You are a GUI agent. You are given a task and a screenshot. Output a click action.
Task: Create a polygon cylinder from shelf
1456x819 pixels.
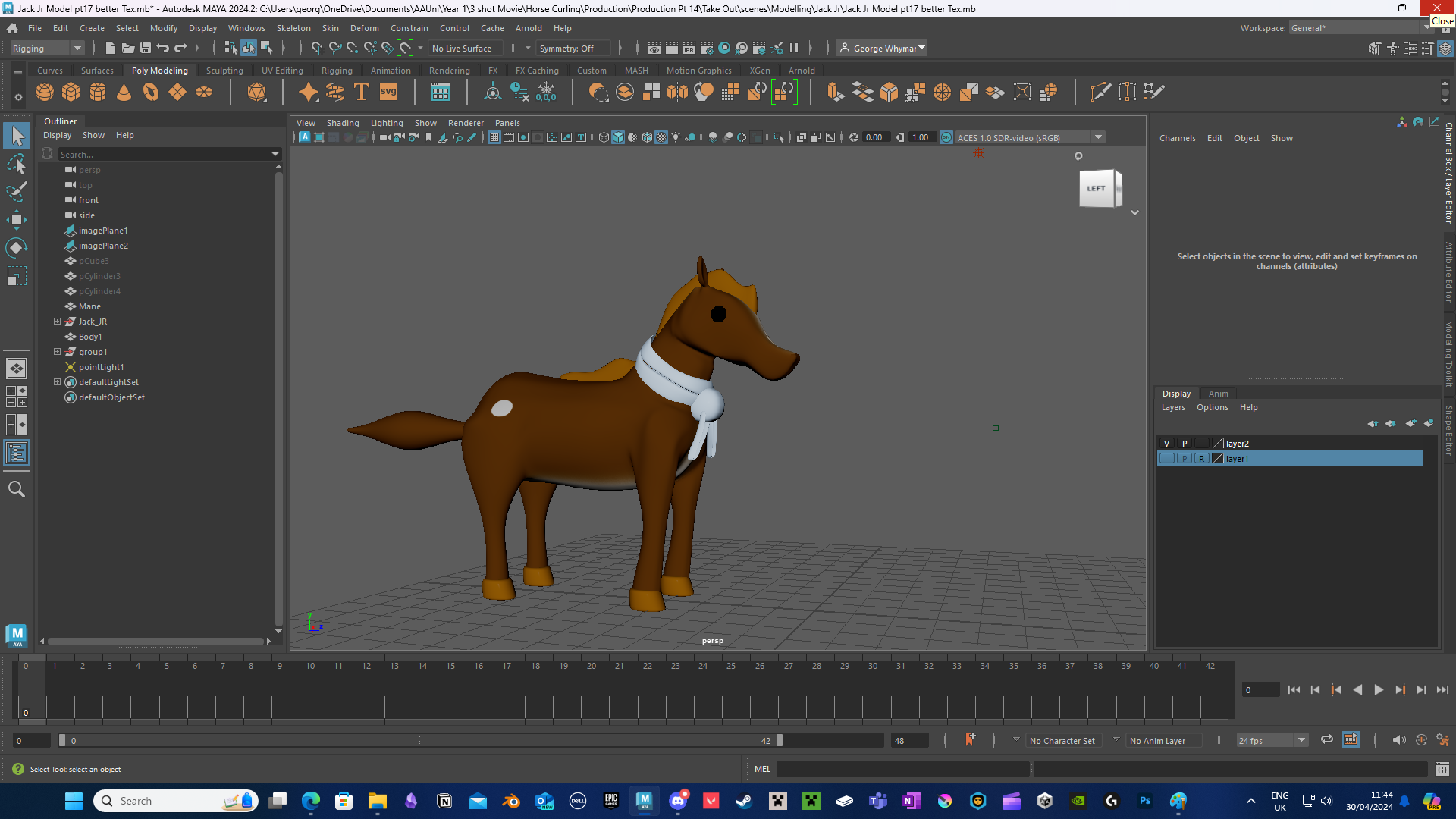tap(98, 93)
